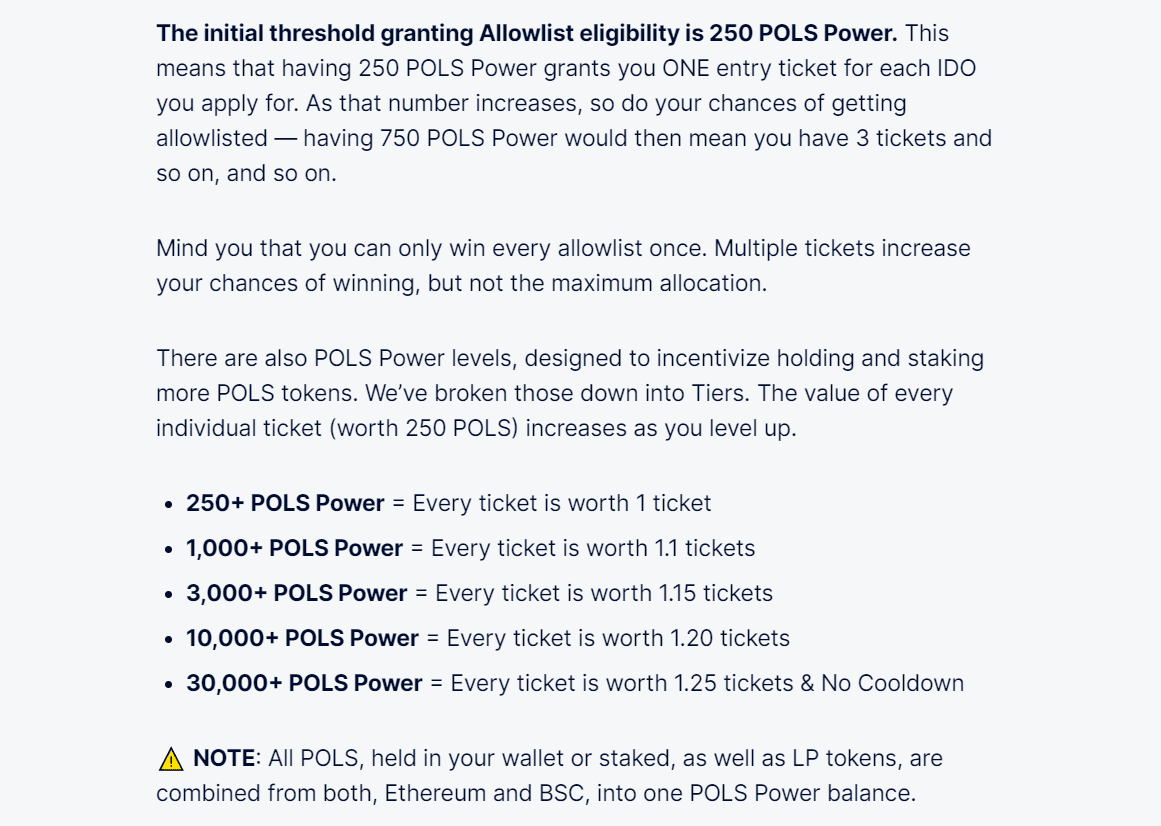Click the paragraph starting 'There are also POLS'
The image size is (1161, 826).
coord(570,393)
